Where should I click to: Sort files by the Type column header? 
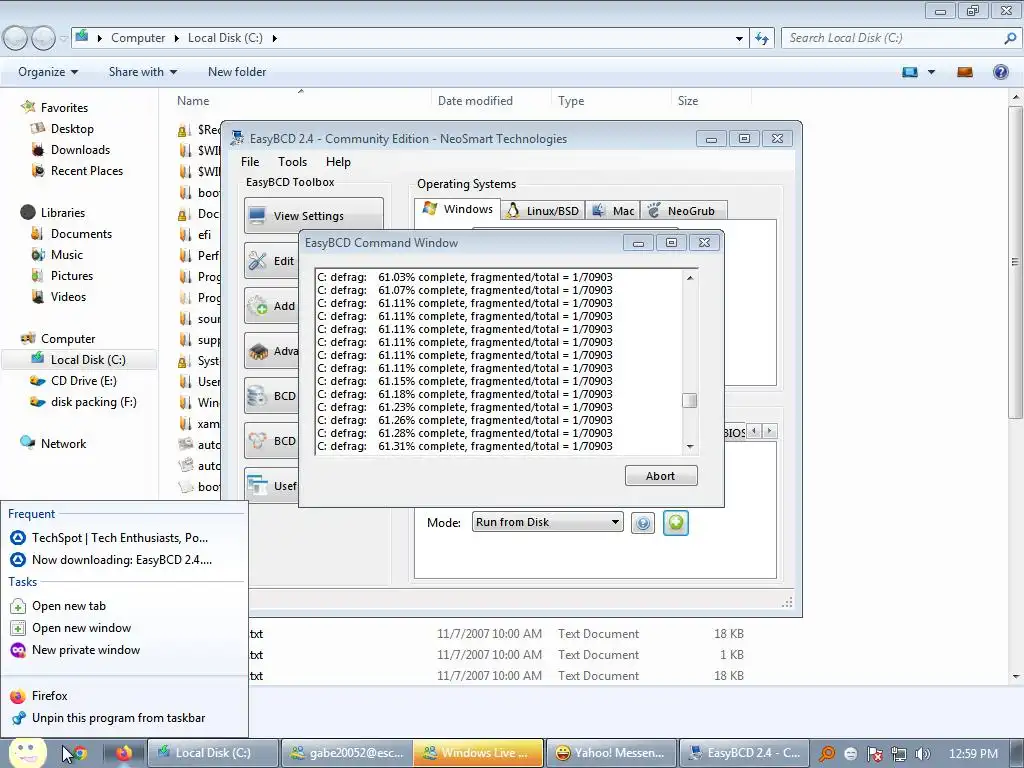(x=571, y=101)
